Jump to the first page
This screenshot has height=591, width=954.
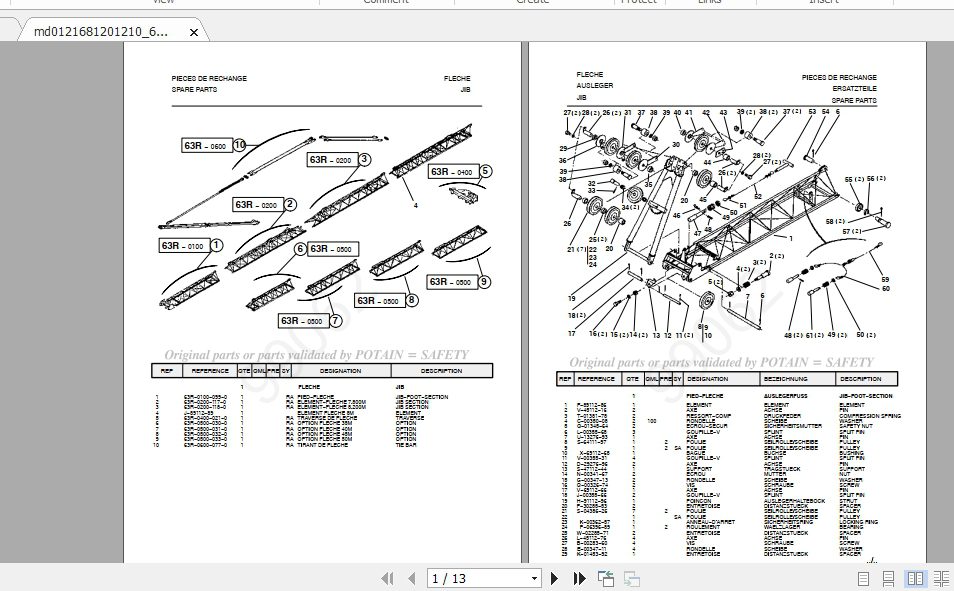388,578
